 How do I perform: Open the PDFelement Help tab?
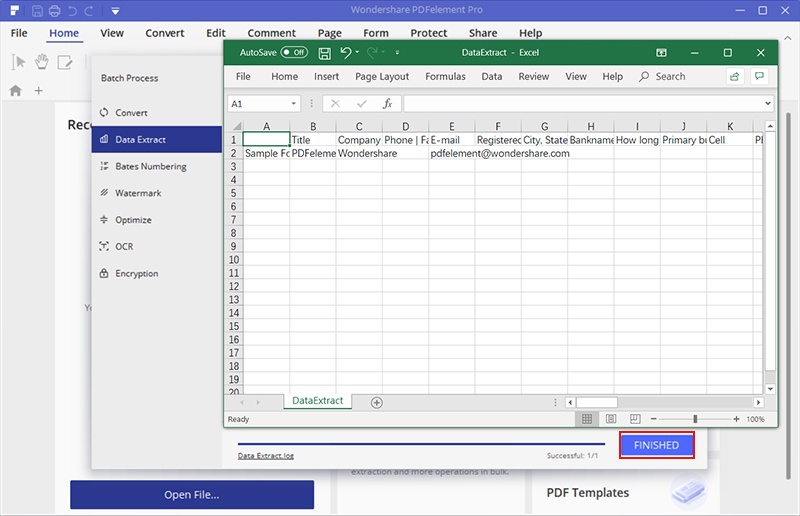click(x=531, y=33)
